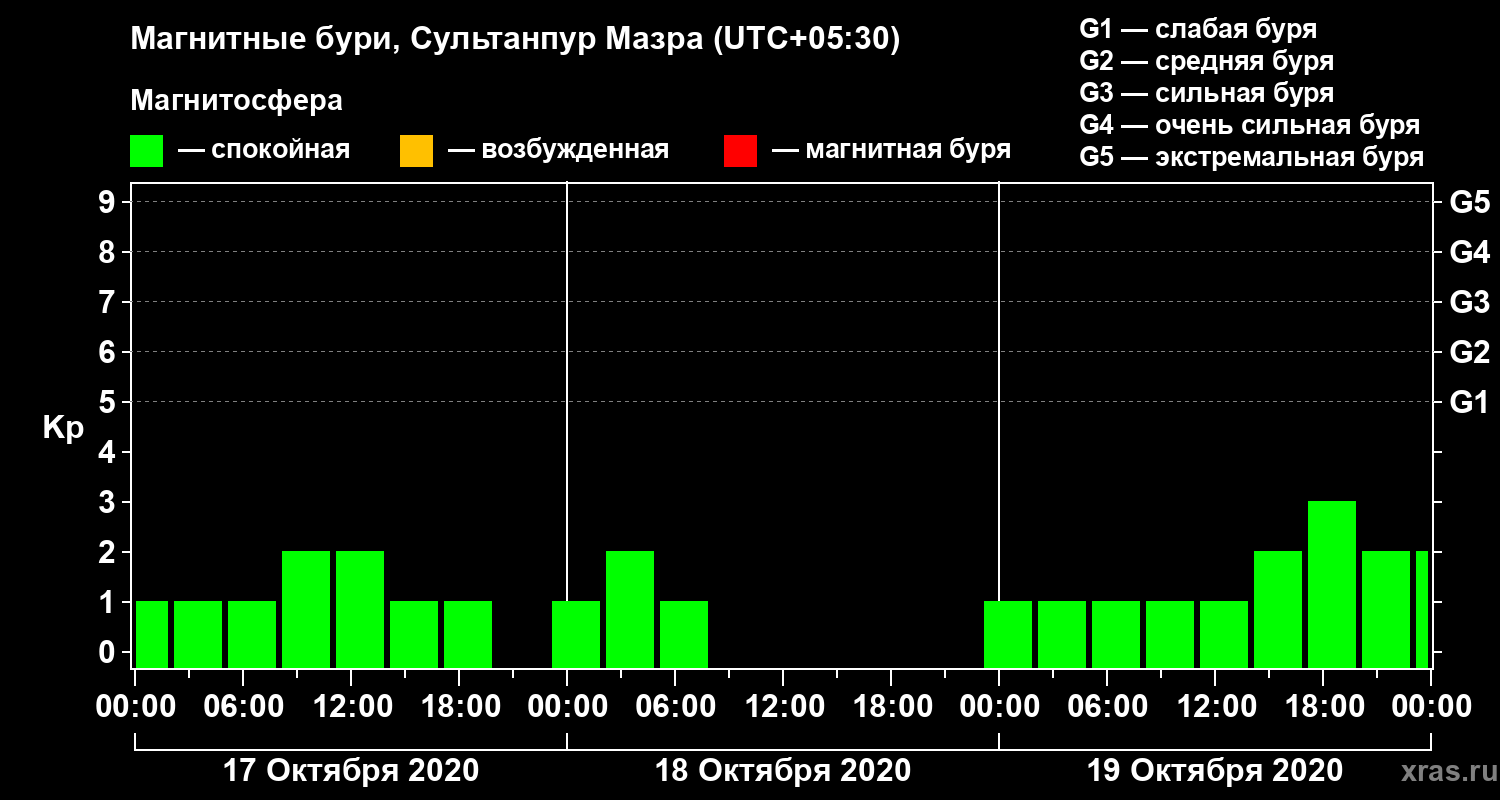The image size is (1500, 800).
Task: Click the '18 Октября 2020' date label
Action: click(x=782, y=771)
